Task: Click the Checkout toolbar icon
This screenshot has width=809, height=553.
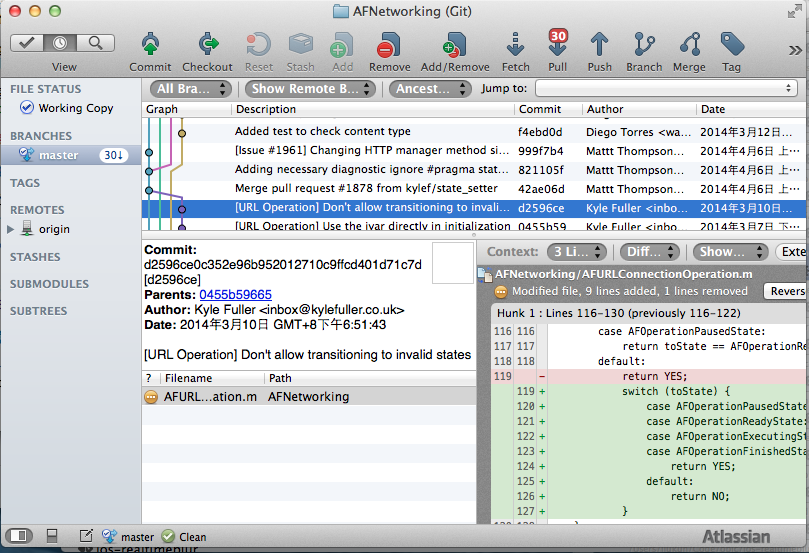Action: pos(207,46)
